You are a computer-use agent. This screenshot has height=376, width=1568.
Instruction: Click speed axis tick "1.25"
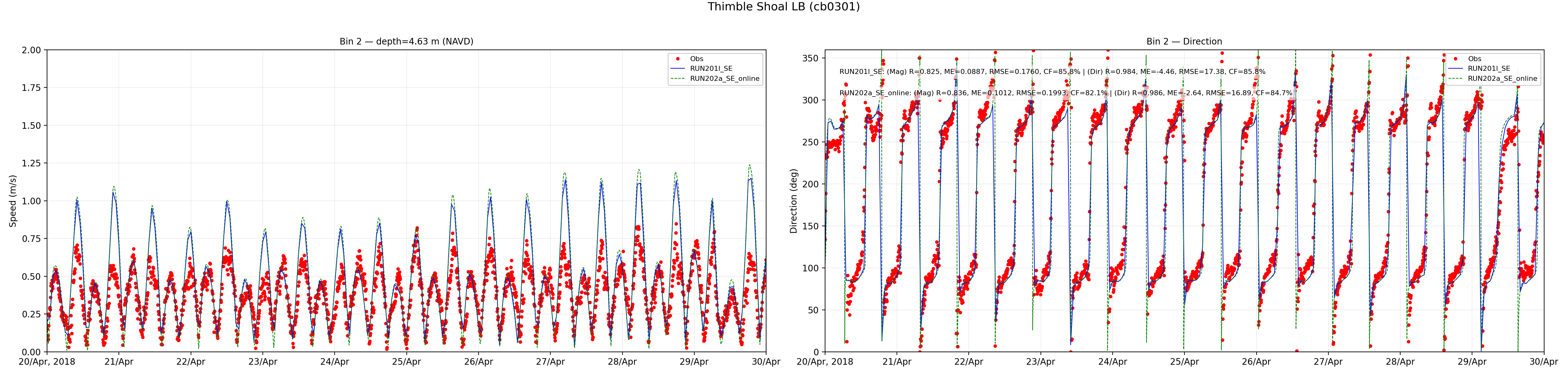tap(31, 163)
